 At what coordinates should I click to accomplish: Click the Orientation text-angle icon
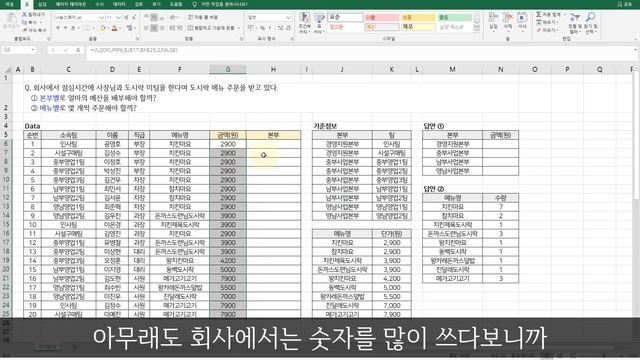(173, 18)
